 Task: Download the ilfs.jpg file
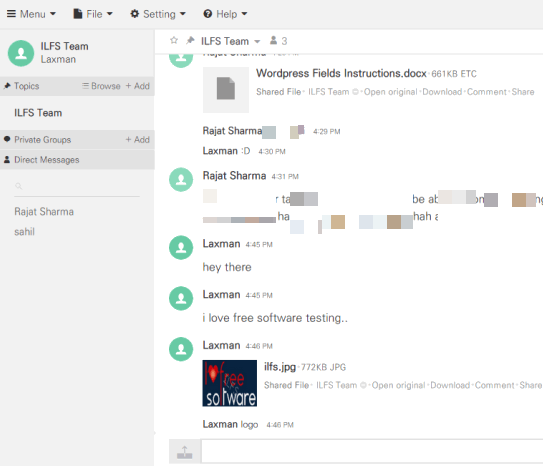click(450, 385)
